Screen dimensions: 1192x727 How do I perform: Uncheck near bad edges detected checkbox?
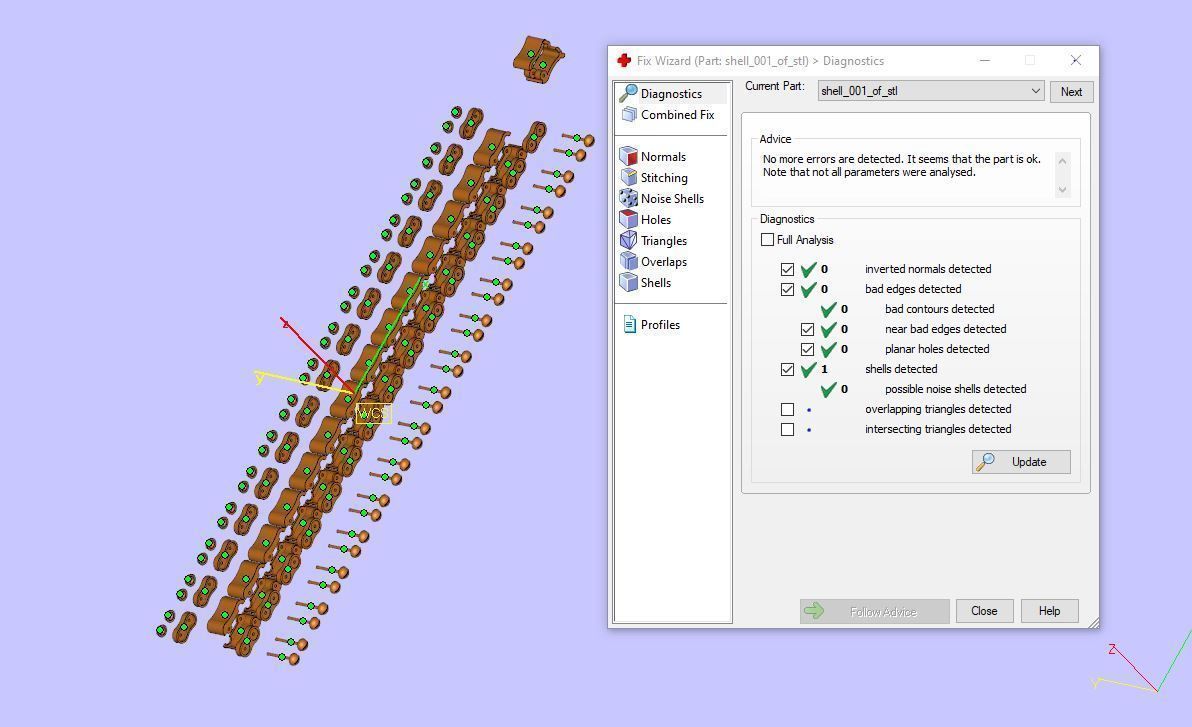[807, 329]
